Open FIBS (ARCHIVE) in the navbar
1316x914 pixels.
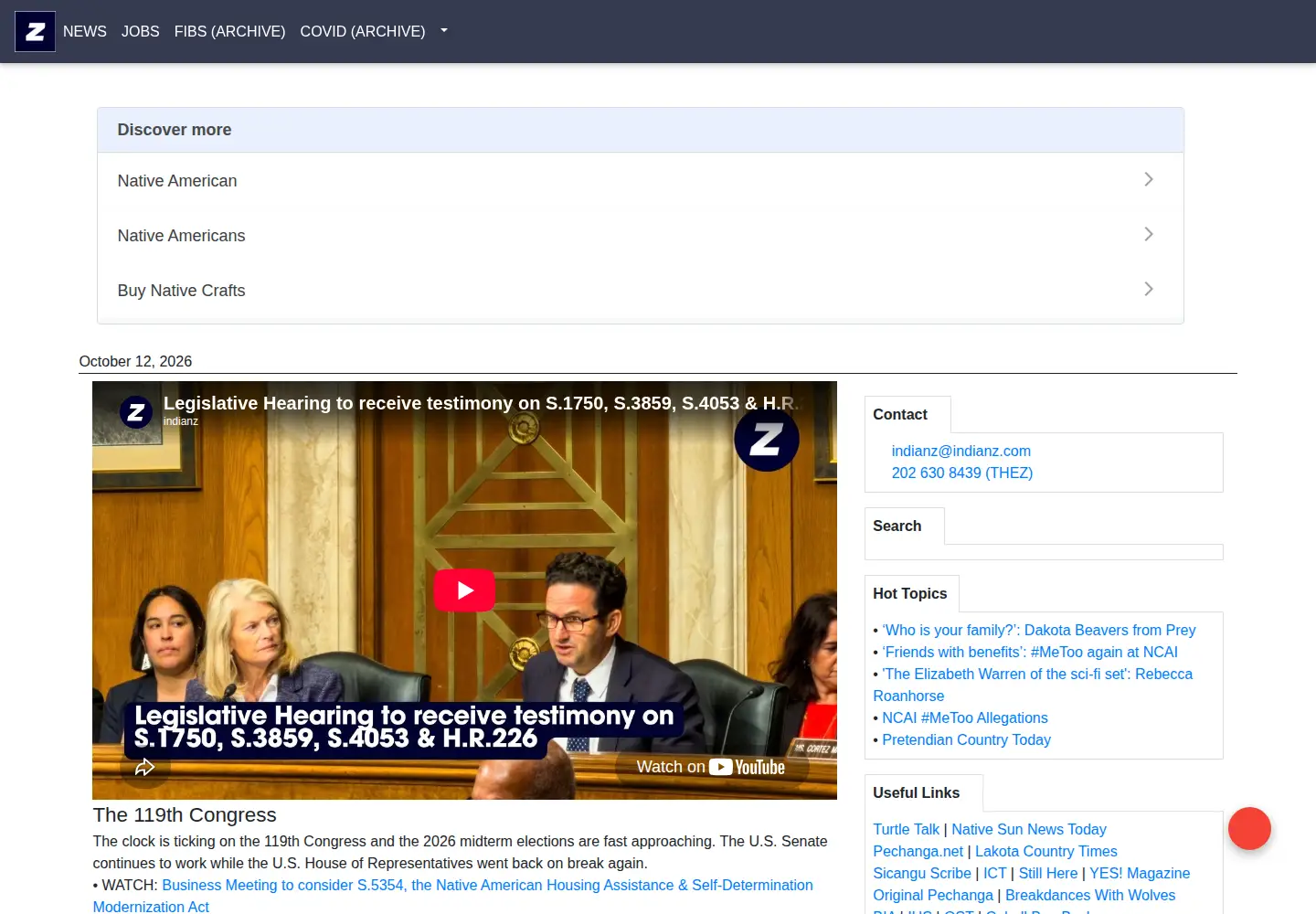[229, 31]
